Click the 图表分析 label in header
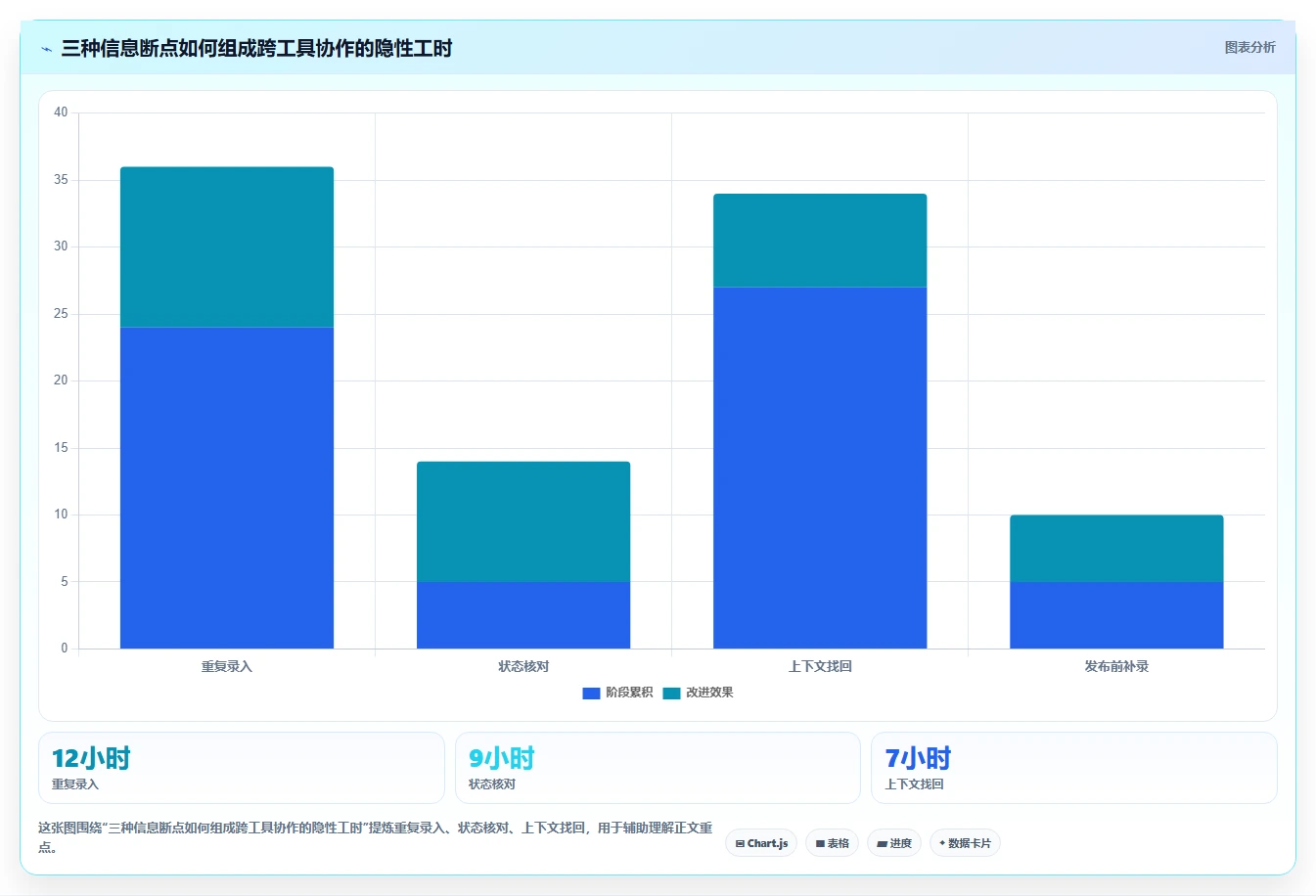Screen dimensions: 1316x896 click(1249, 47)
